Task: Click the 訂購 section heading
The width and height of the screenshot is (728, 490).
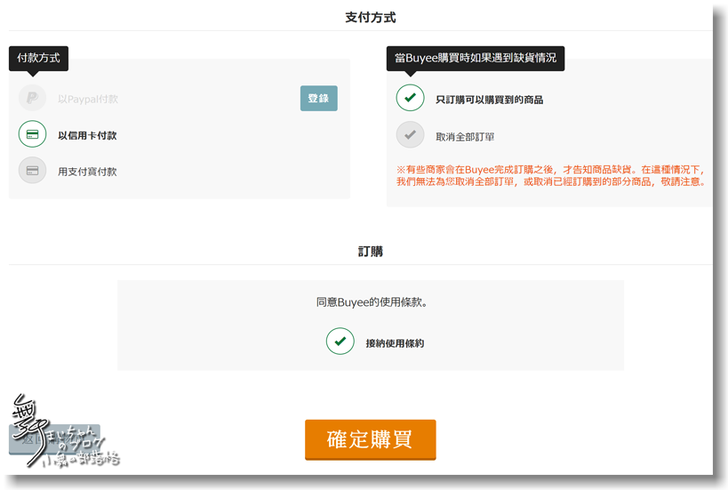Action: tap(370, 251)
